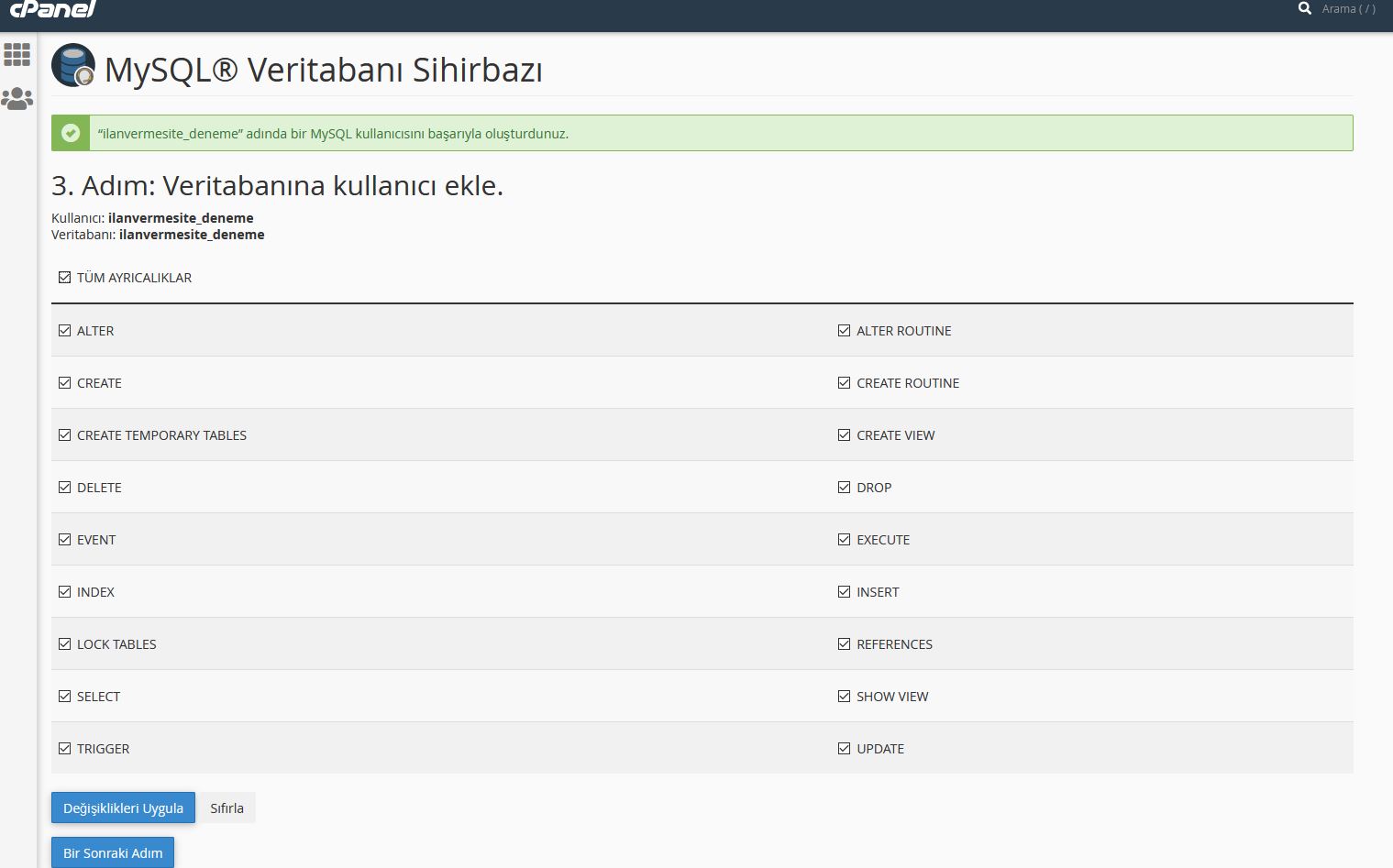The height and width of the screenshot is (868, 1393).
Task: Focus the Arama search field
Action: (1348, 9)
